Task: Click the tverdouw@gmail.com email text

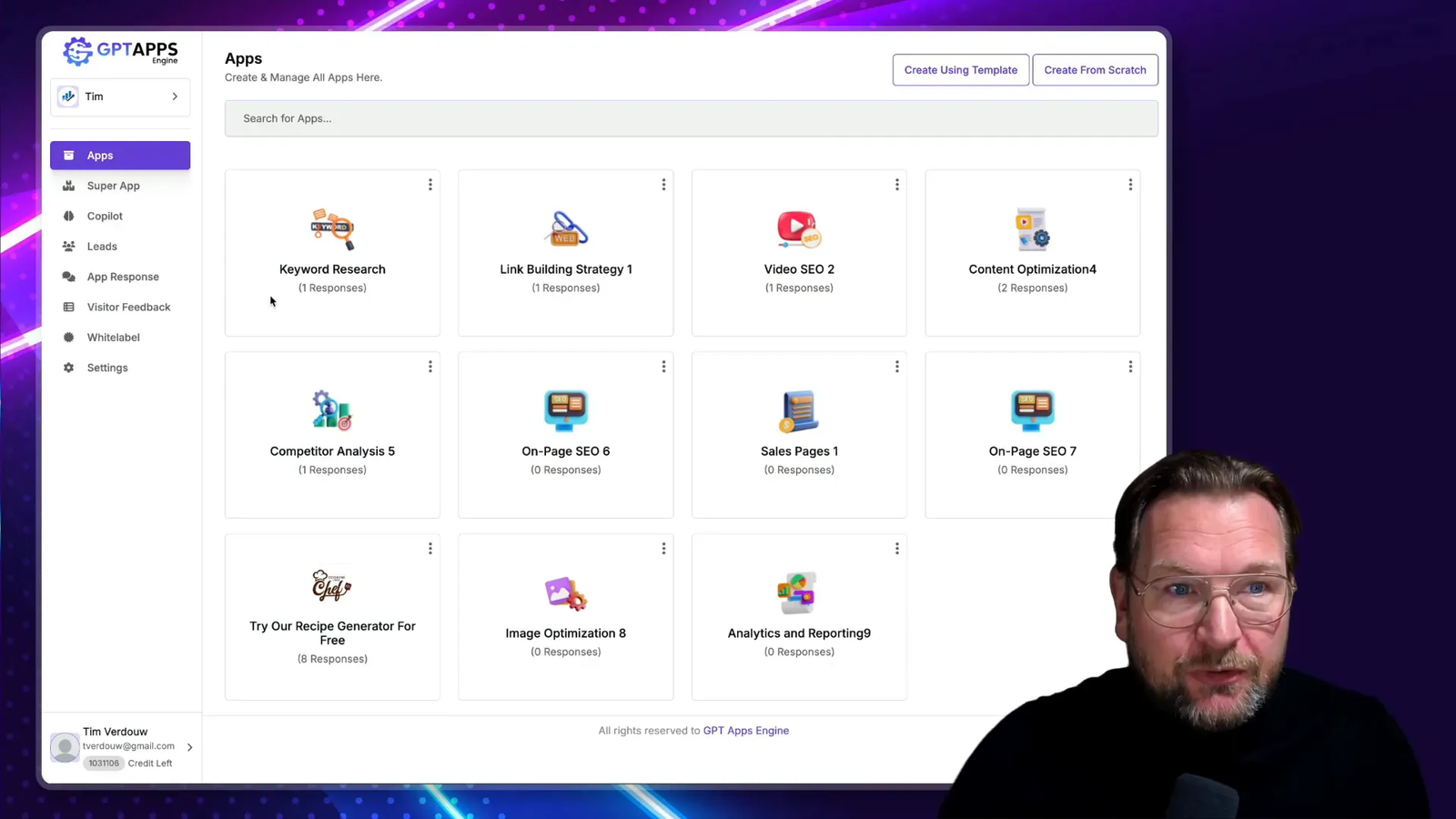Action: (128, 746)
